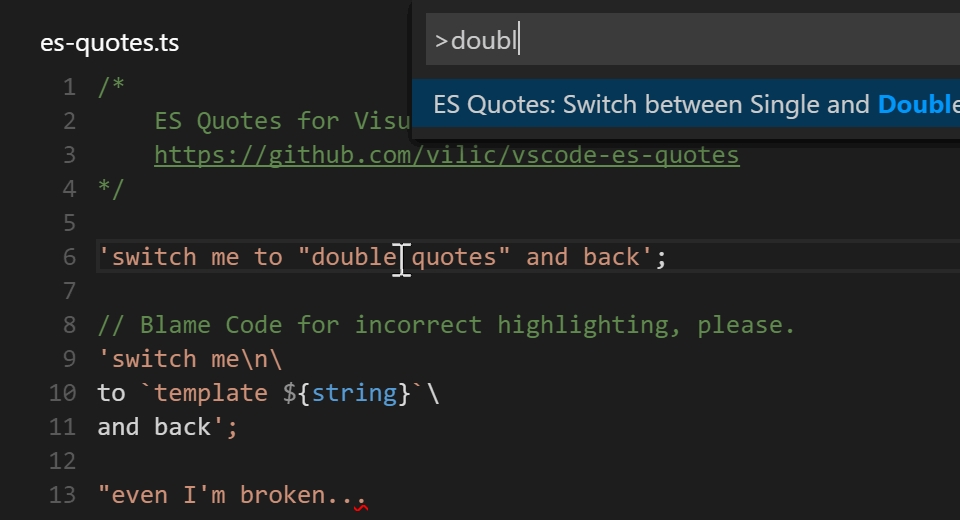Click line number 9 in the gutter
The height and width of the screenshot is (520, 960).
click(x=68, y=359)
